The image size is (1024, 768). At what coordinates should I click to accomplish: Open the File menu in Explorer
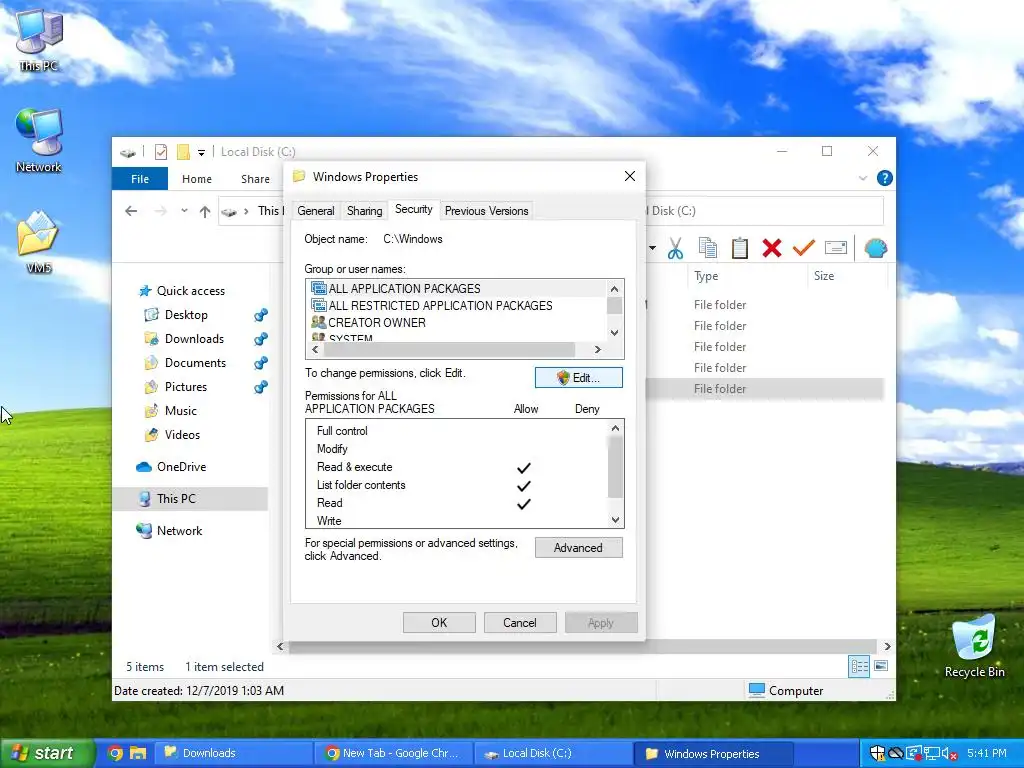[140, 179]
